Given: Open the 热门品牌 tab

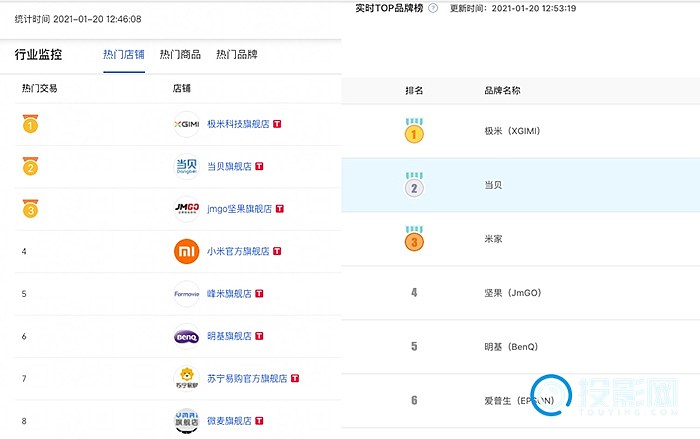Looking at the screenshot, I should [237, 54].
